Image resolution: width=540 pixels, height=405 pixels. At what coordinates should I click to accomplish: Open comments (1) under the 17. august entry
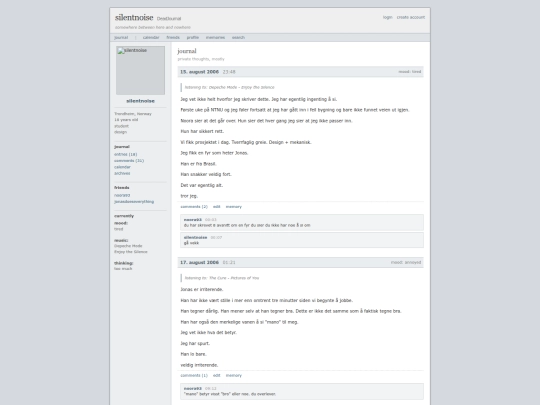(194, 375)
